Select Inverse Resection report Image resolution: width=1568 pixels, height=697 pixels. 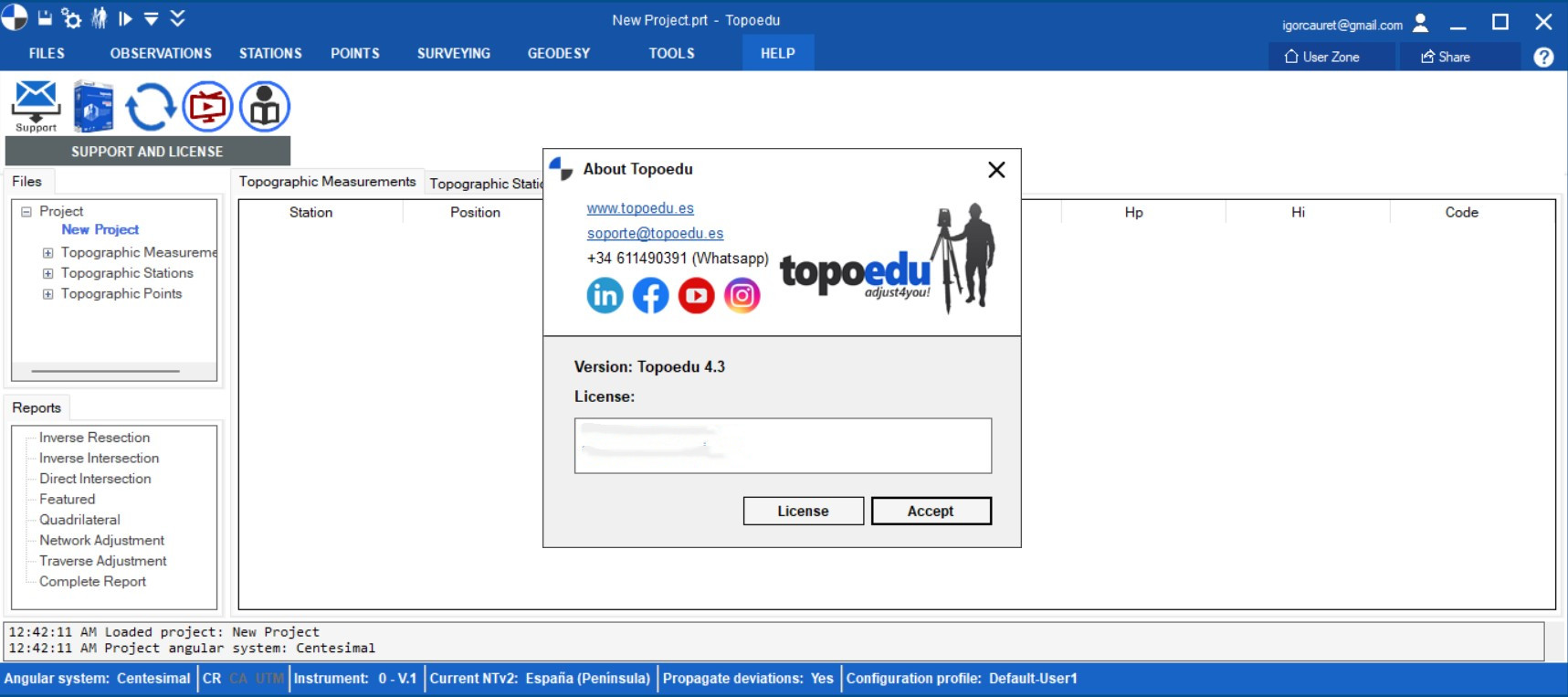94,438
